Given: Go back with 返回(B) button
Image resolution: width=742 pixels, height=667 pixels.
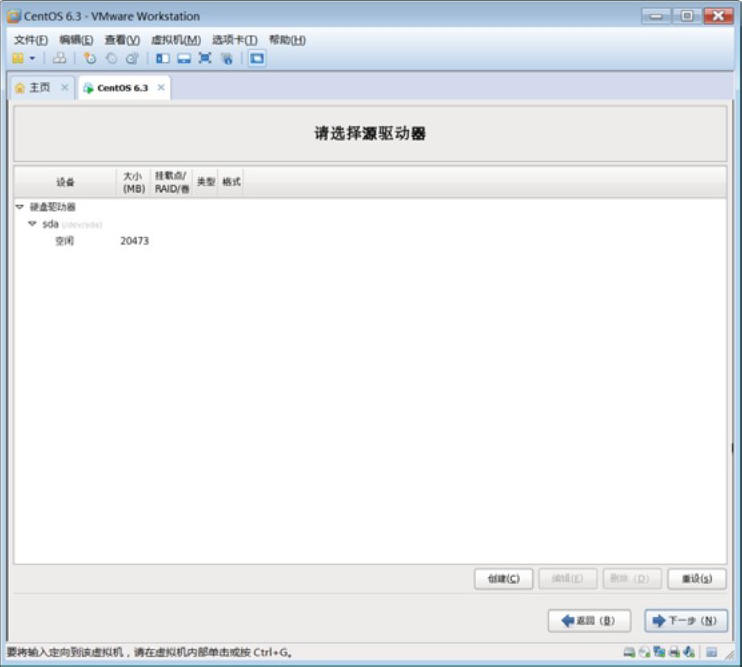Looking at the screenshot, I should tap(589, 621).
